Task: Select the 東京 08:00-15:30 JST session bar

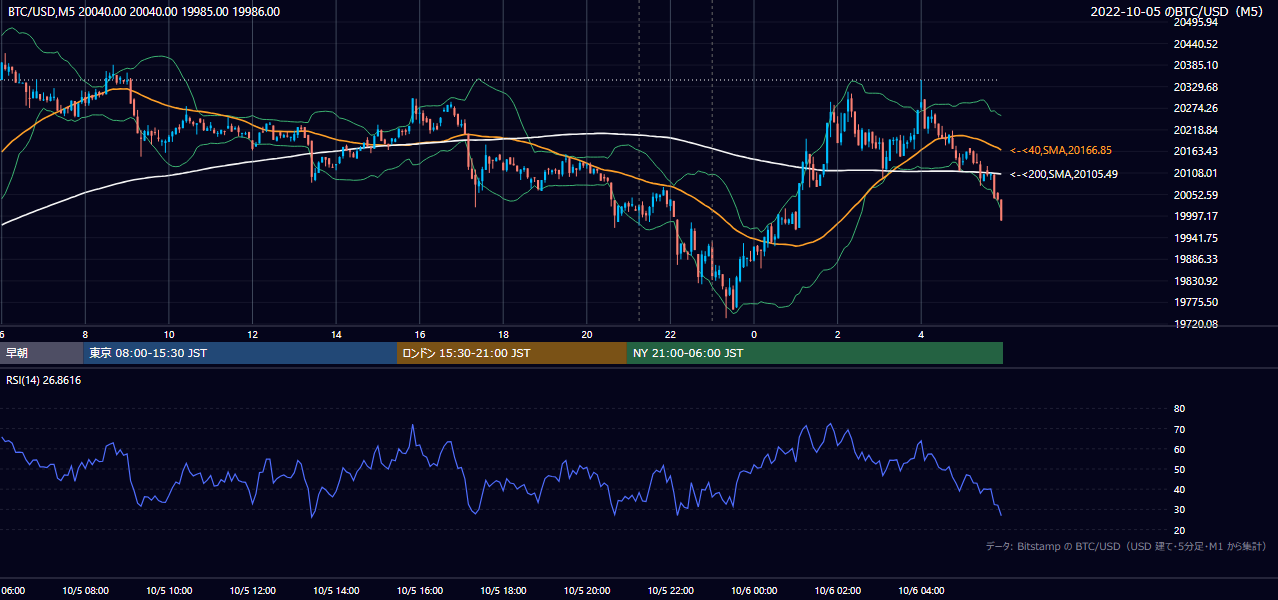Action: pyautogui.click(x=240, y=353)
